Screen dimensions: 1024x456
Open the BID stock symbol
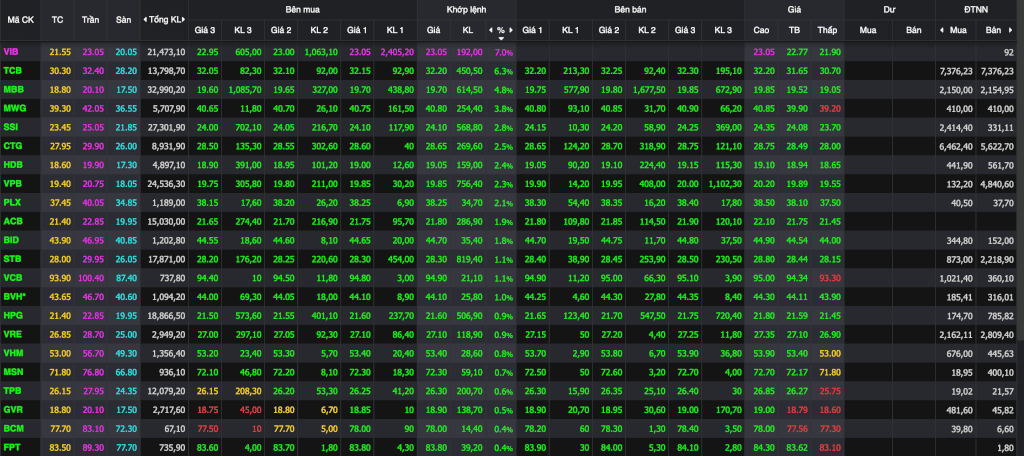pos(10,240)
